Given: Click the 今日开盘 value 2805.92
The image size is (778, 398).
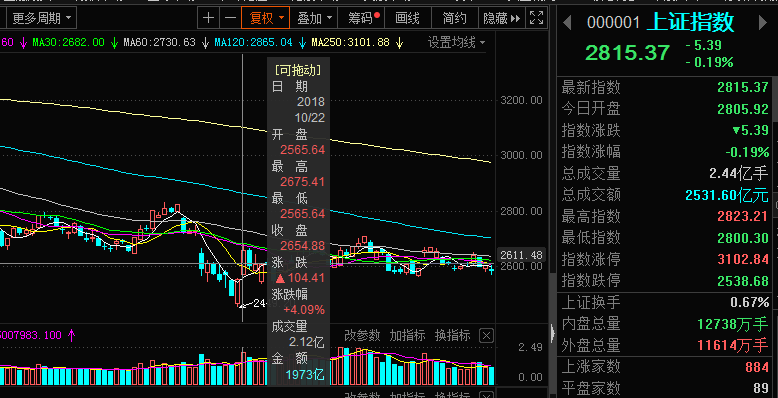Looking at the screenshot, I should coord(743,109).
